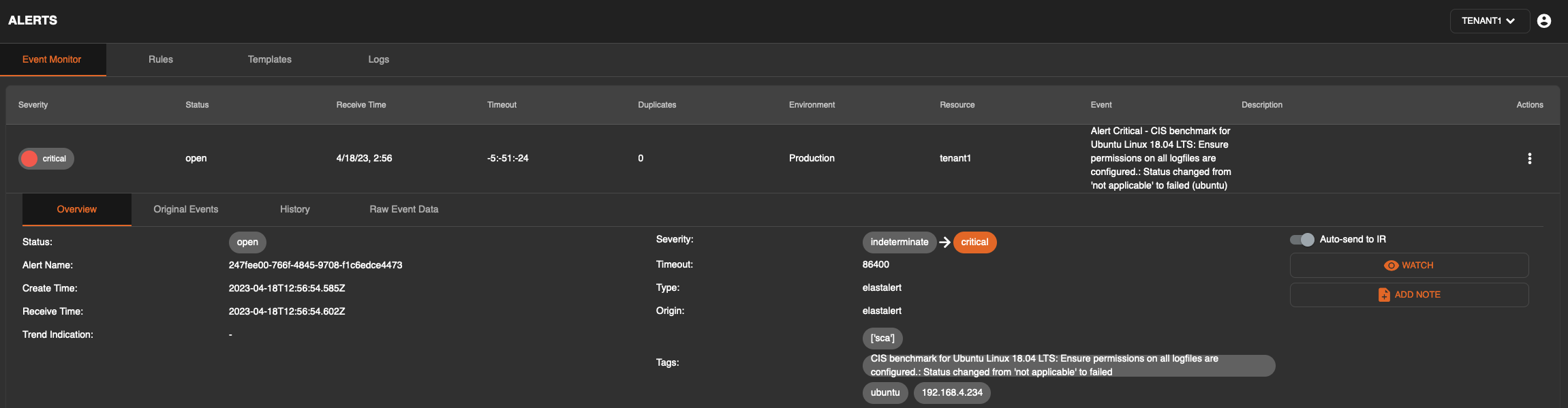Click the note icon beside Add Note
The image size is (1568, 408).
1384,295
